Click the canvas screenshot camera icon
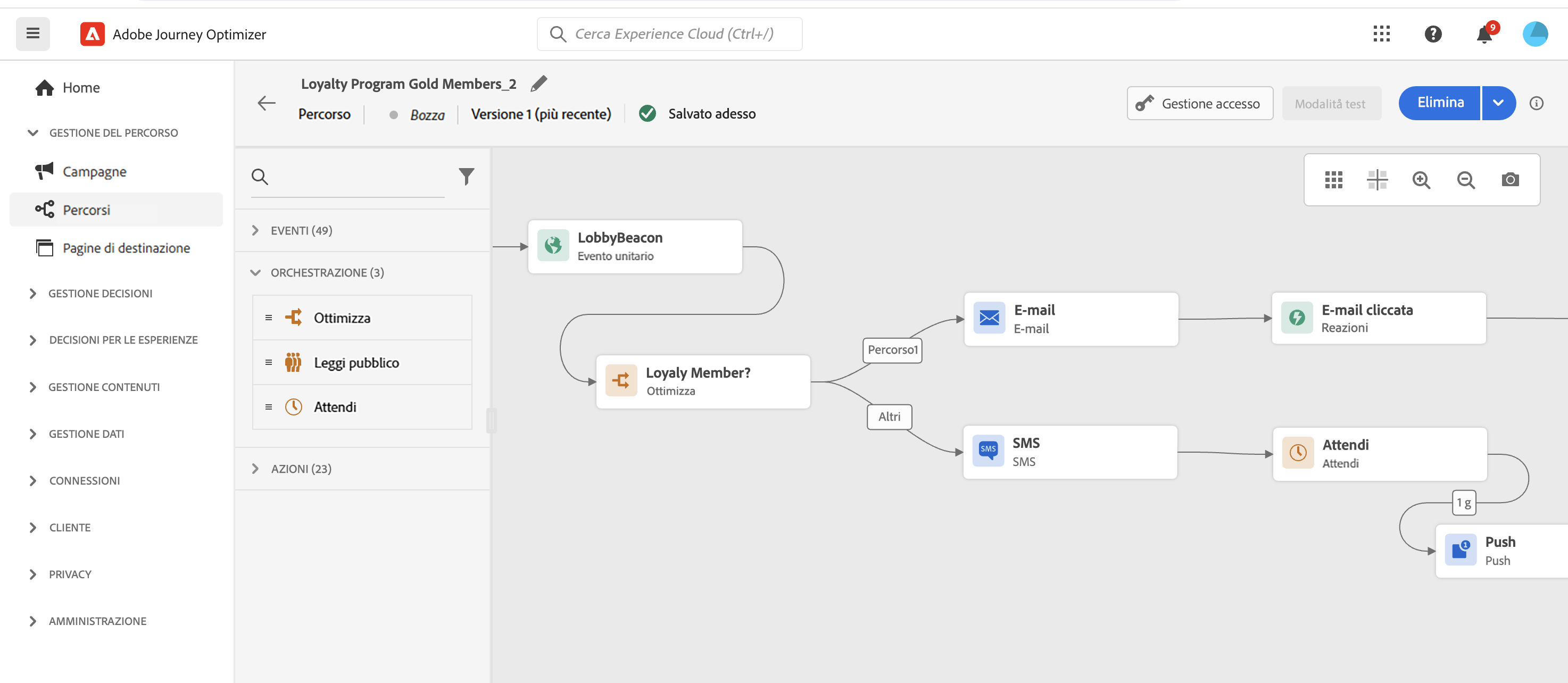Screen dimensions: 1568x683 point(1509,180)
